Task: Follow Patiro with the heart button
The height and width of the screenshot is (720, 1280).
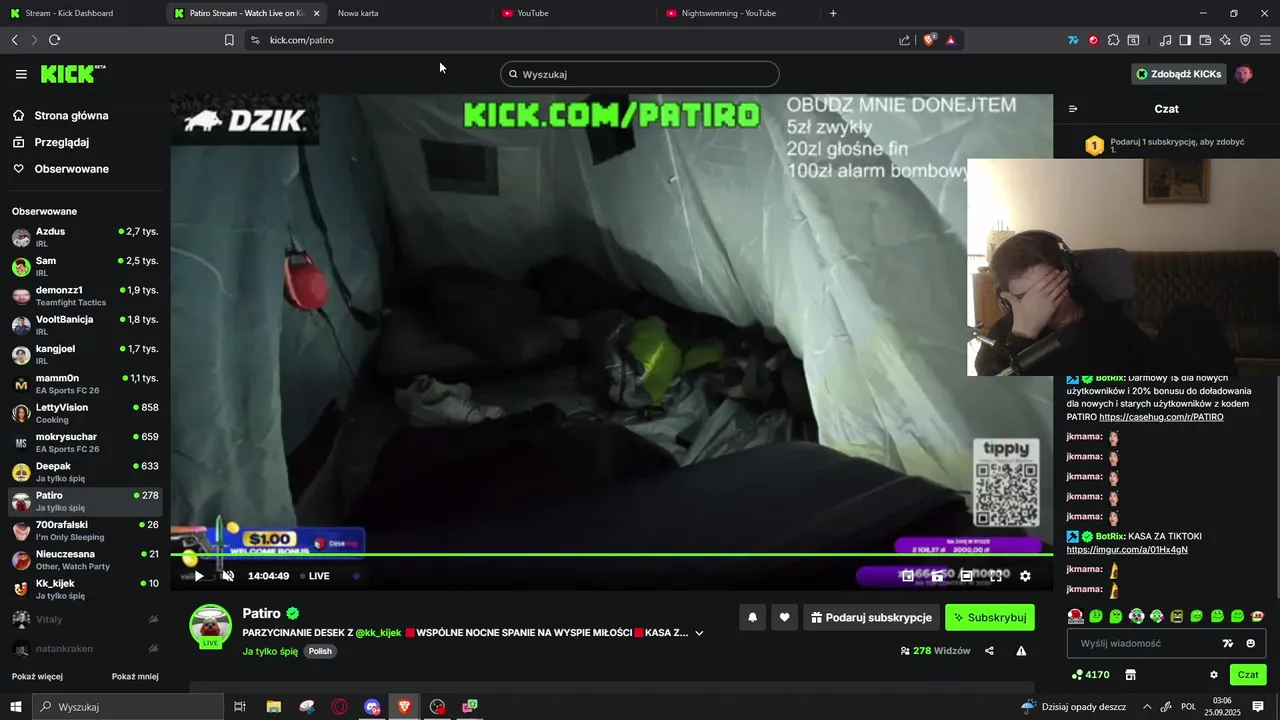Action: point(785,618)
